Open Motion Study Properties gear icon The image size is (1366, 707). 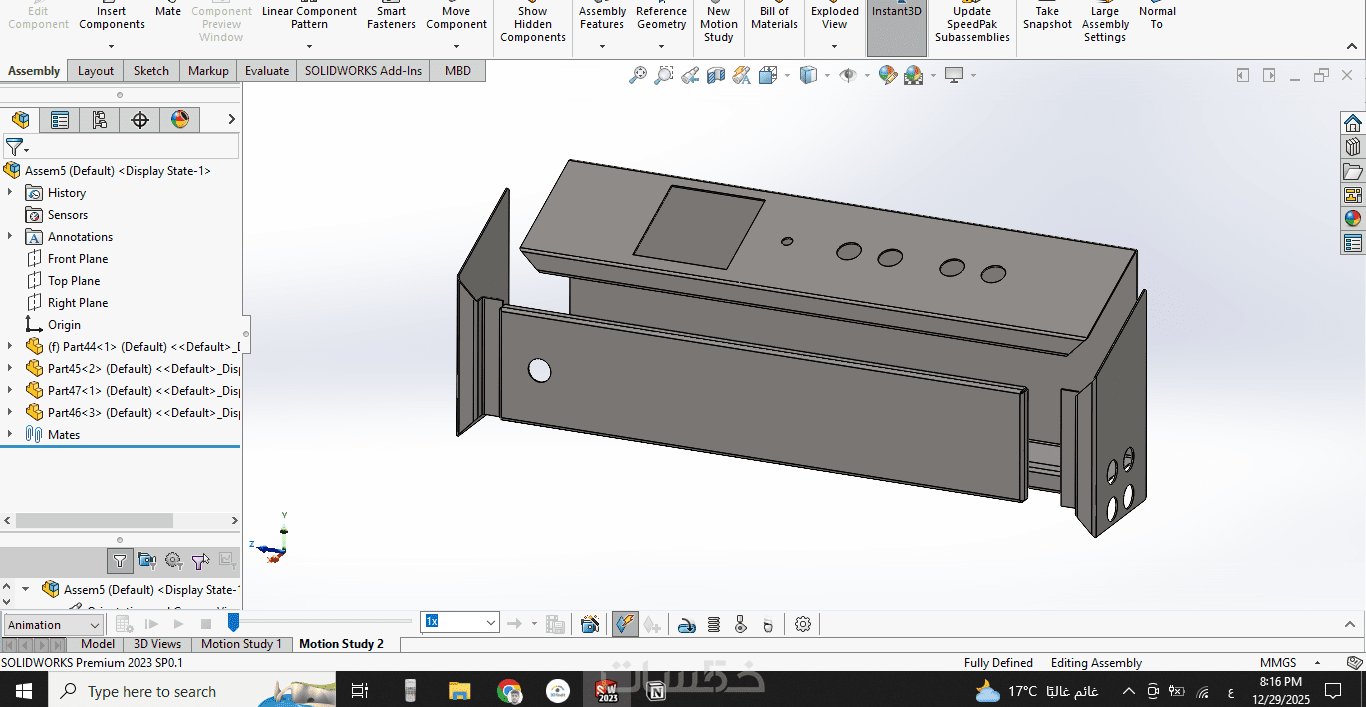click(803, 624)
